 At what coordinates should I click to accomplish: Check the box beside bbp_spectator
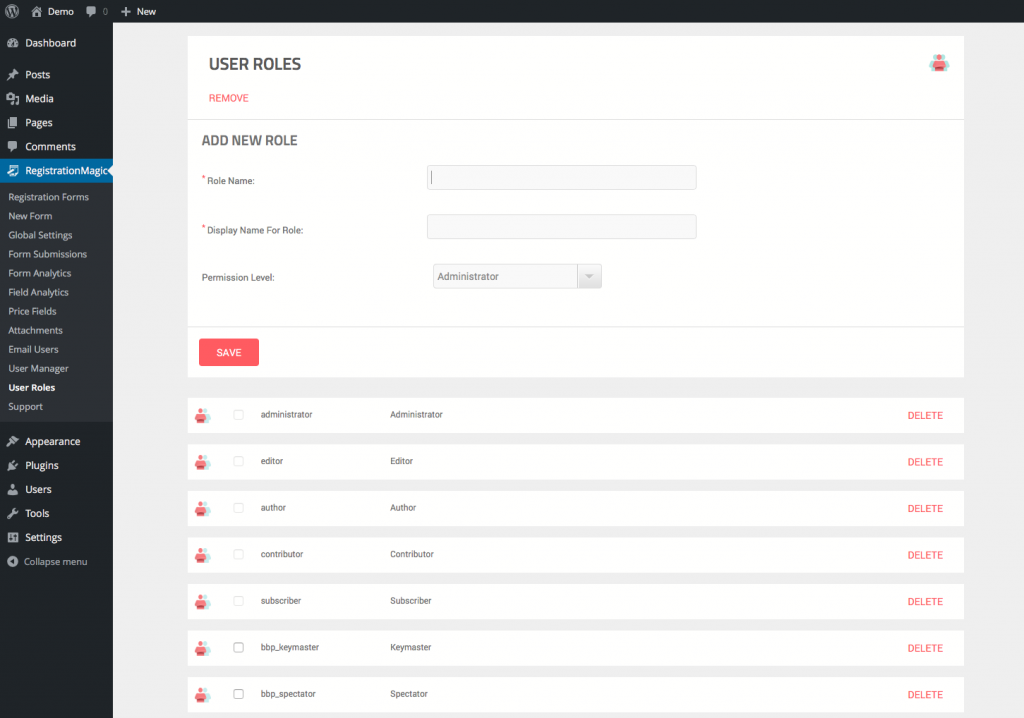238,693
